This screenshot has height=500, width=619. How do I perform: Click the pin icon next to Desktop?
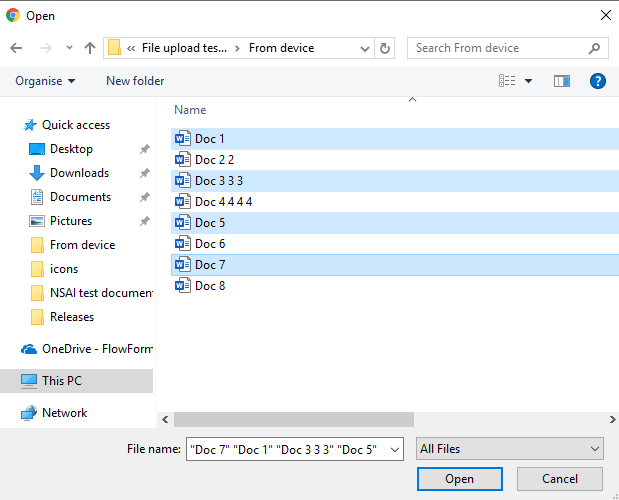click(x=144, y=149)
